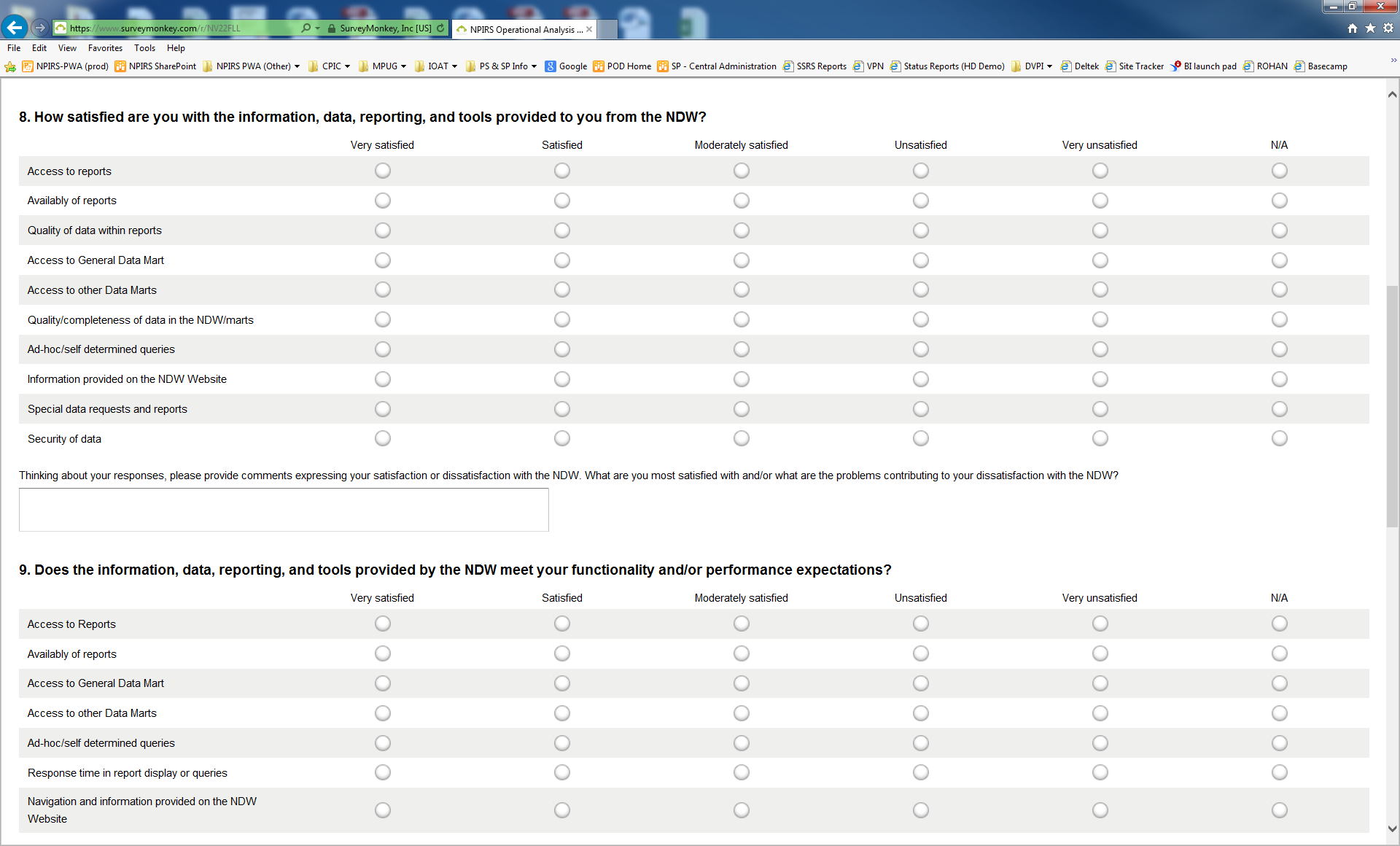Click the Refresh page icon
Image resolution: width=1400 pixels, height=846 pixels.
click(x=440, y=28)
